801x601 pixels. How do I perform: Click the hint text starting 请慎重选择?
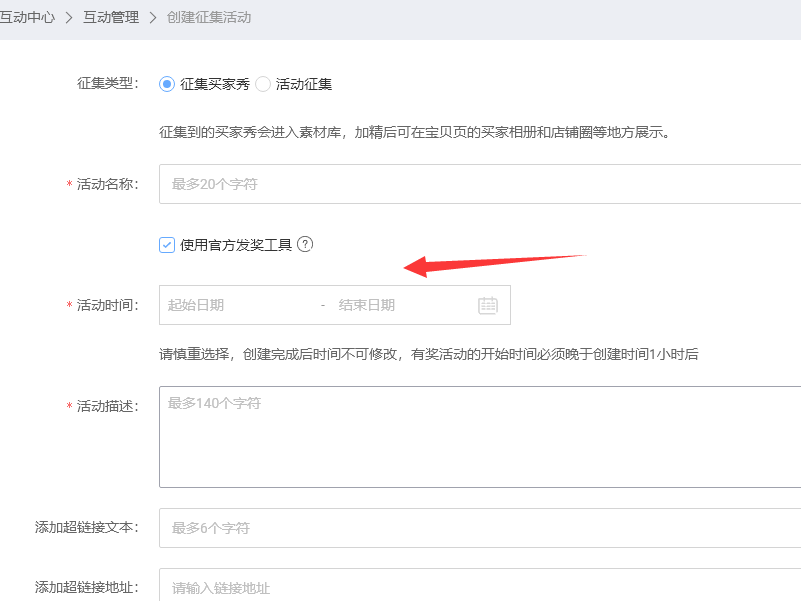429,354
